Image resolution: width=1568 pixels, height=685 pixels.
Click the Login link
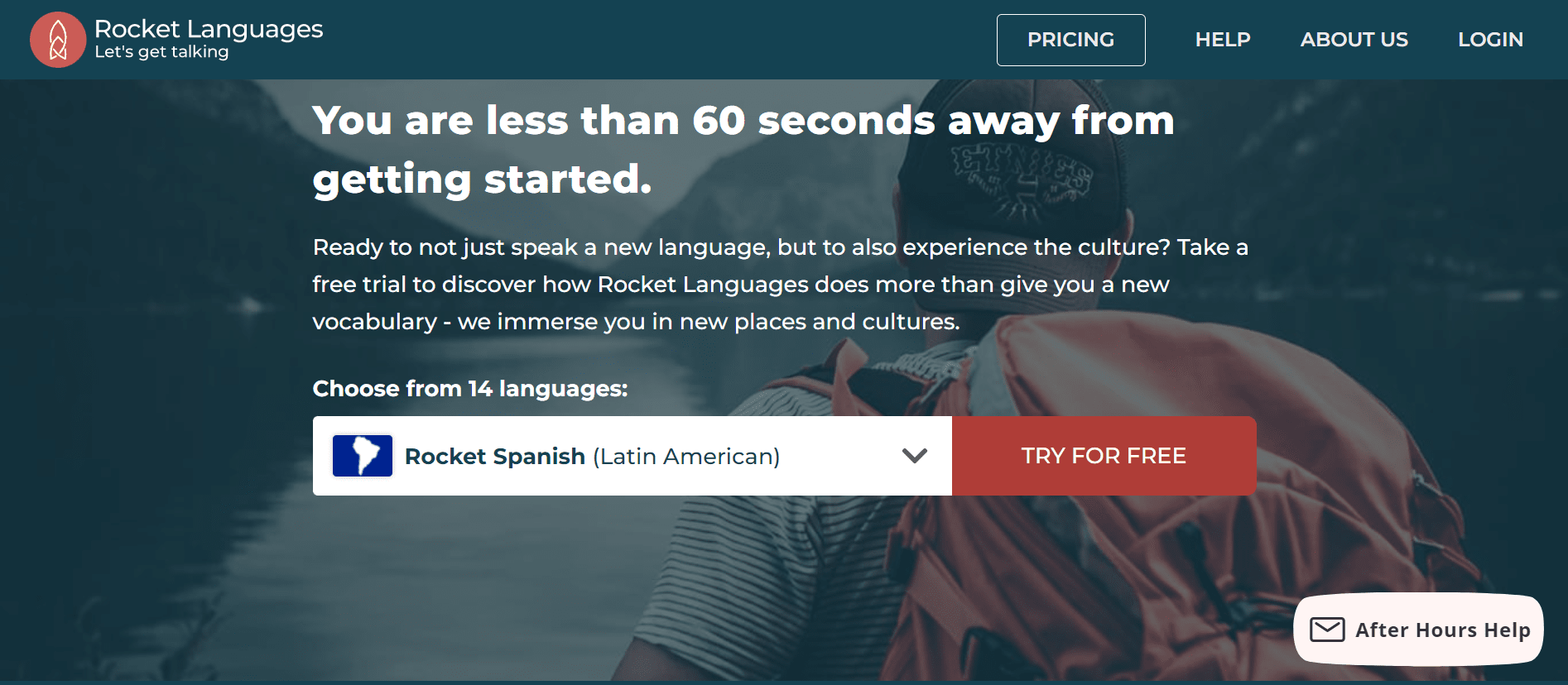(x=1490, y=40)
